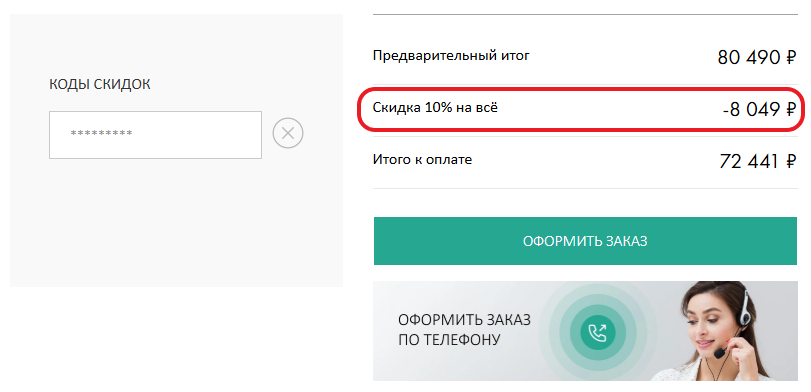Click the masked asterisks in code field
811x392 pixels.
tap(101, 133)
